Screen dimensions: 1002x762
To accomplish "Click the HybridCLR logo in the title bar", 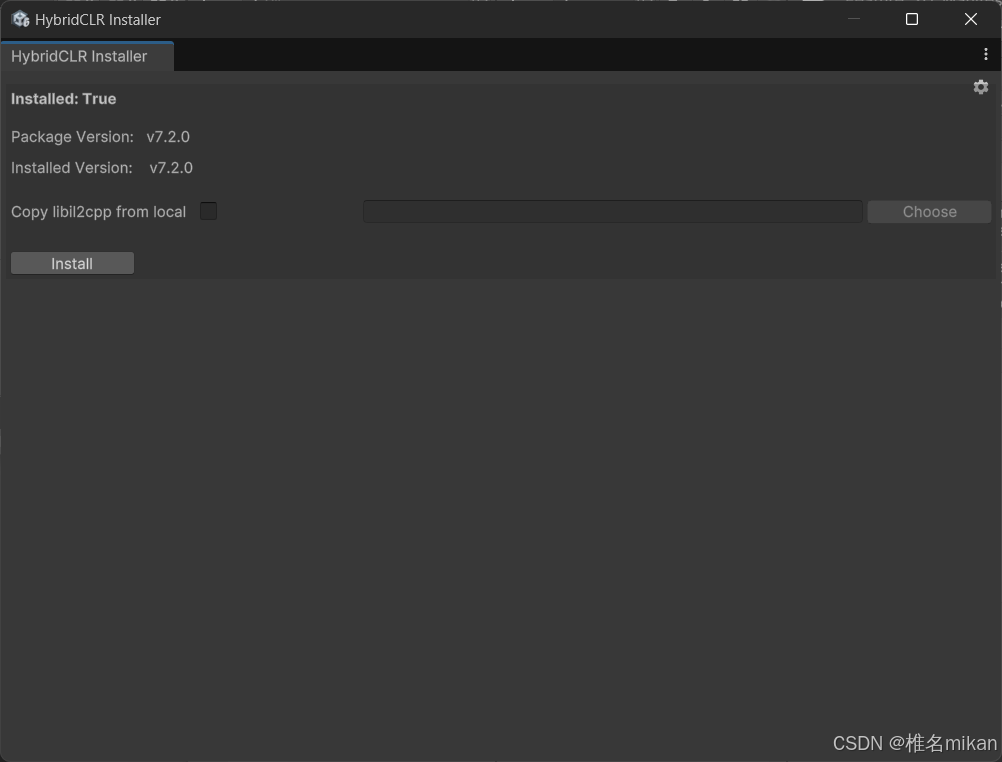I will [x=20, y=18].
